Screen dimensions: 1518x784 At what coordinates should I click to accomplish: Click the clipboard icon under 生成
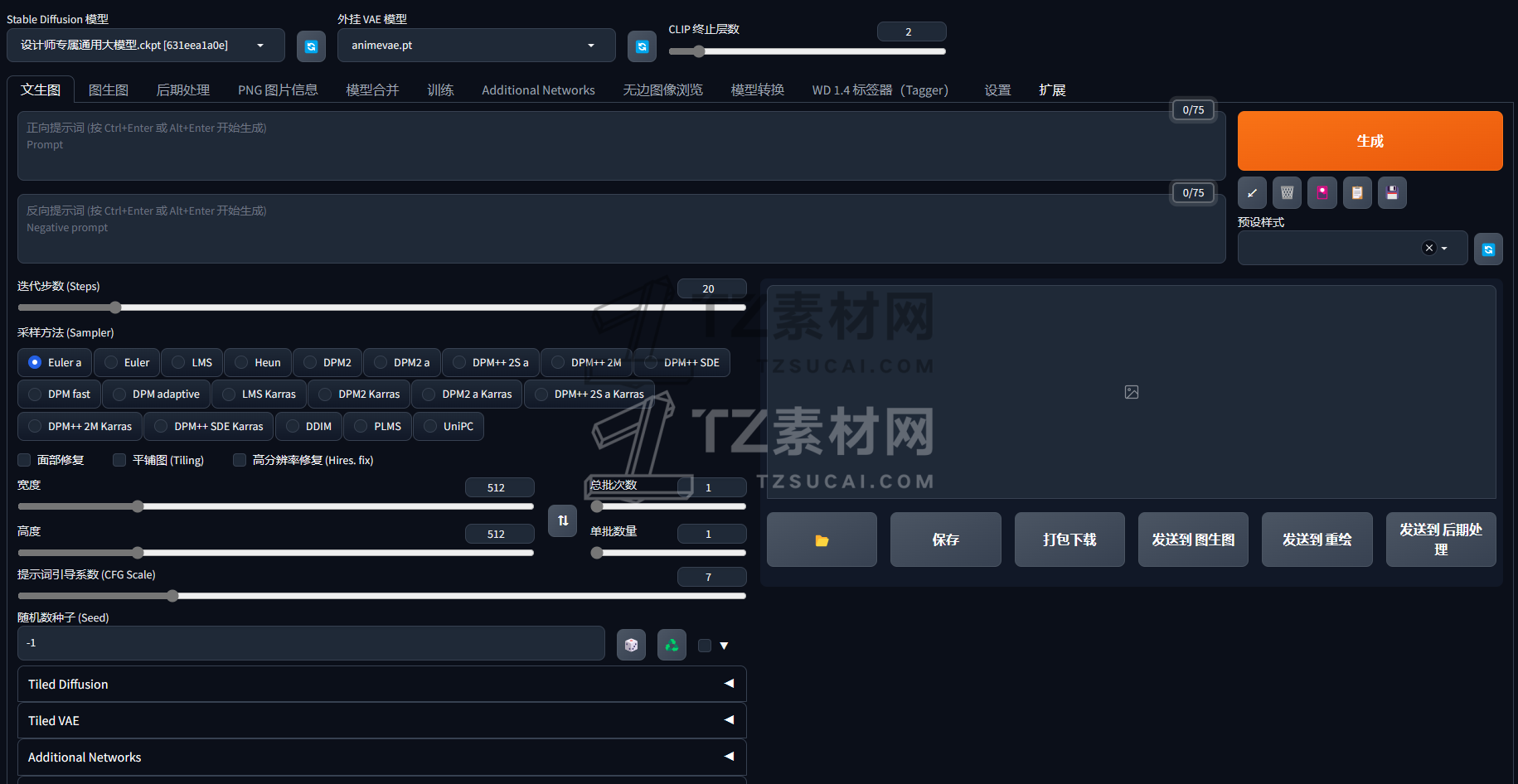click(x=1357, y=193)
